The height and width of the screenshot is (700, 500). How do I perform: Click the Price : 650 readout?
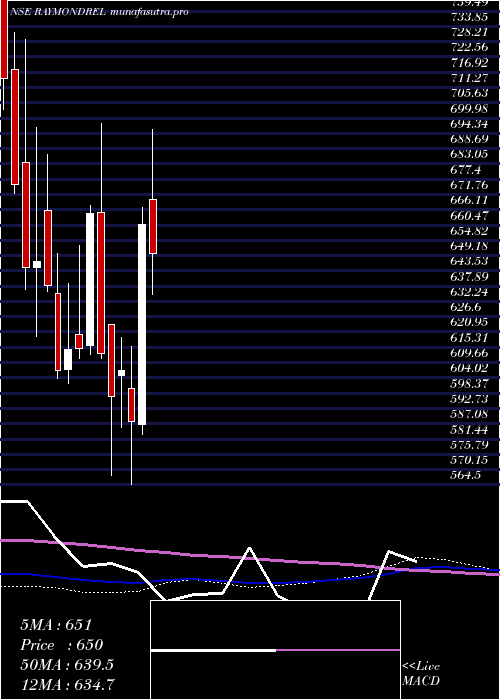click(62, 645)
